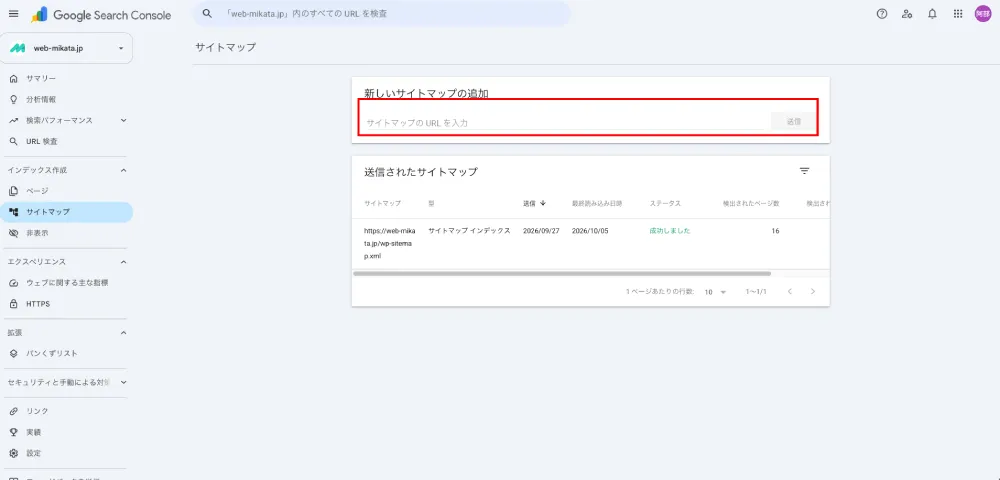Collapse the エクスペリエンス section
The width and height of the screenshot is (1000, 480).
(x=123, y=262)
